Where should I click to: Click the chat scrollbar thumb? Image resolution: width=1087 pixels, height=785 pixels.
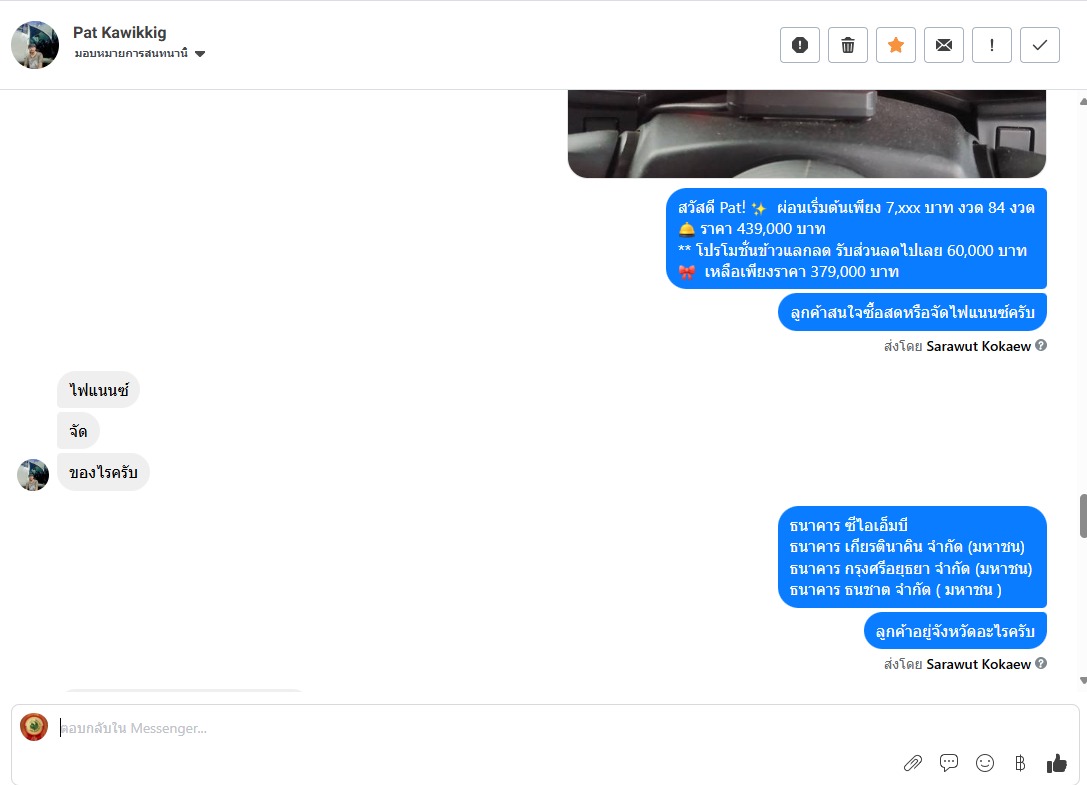1083,516
